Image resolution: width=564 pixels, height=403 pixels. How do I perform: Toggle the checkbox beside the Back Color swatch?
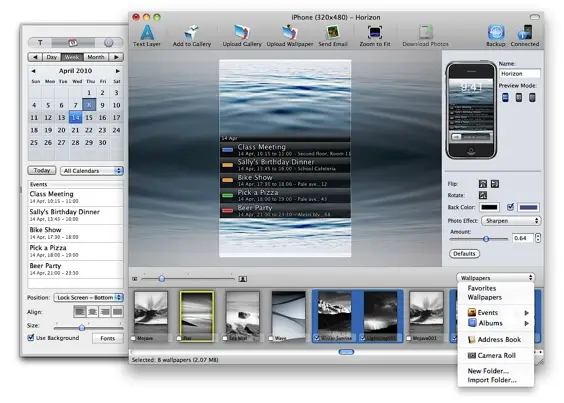pyautogui.click(x=510, y=207)
